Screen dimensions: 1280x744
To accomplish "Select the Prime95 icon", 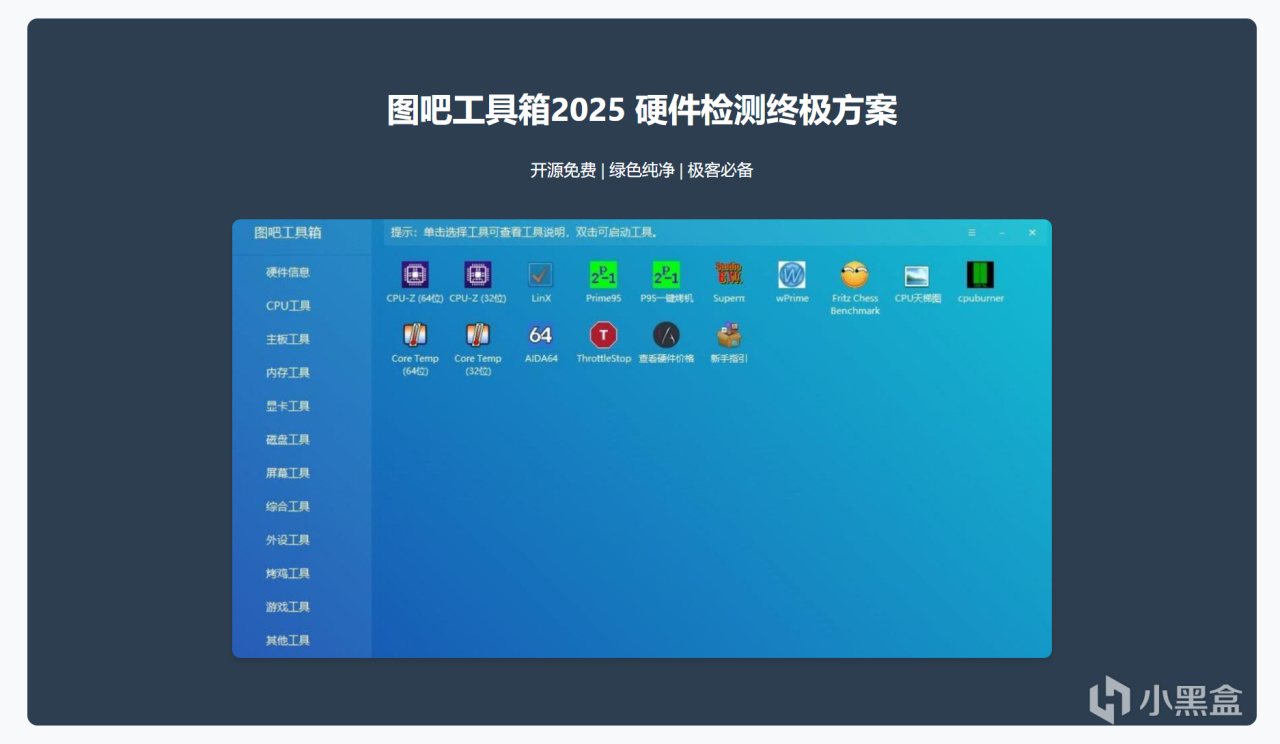I will click(x=603, y=275).
